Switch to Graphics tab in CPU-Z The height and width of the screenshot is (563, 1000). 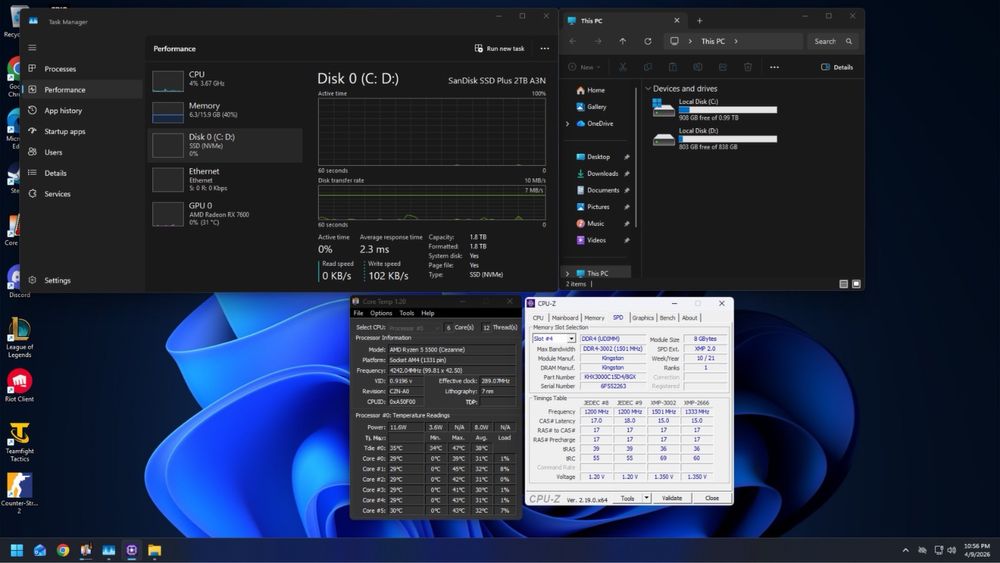[642, 318]
